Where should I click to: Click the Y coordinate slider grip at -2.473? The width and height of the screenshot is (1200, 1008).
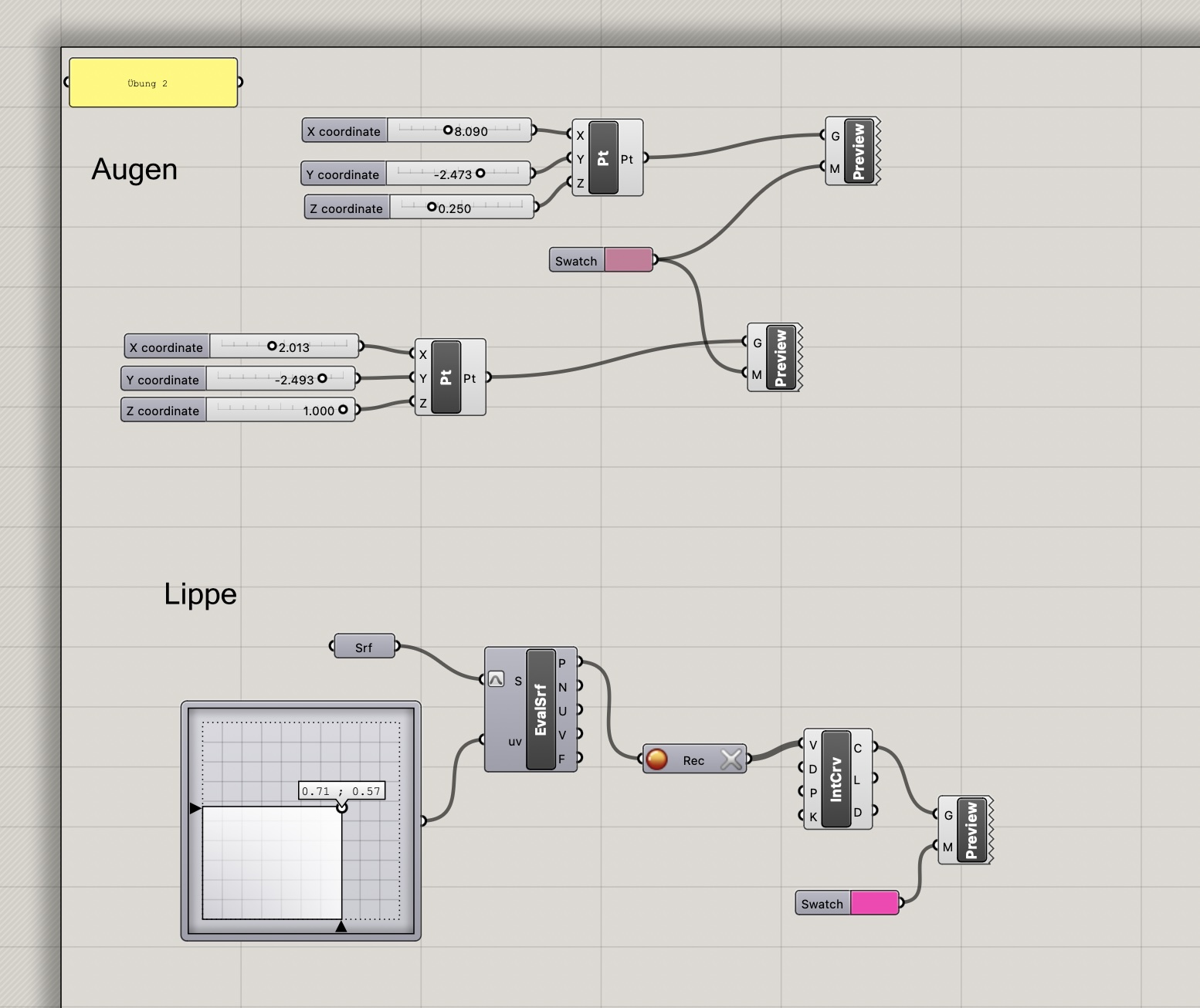click(x=480, y=174)
